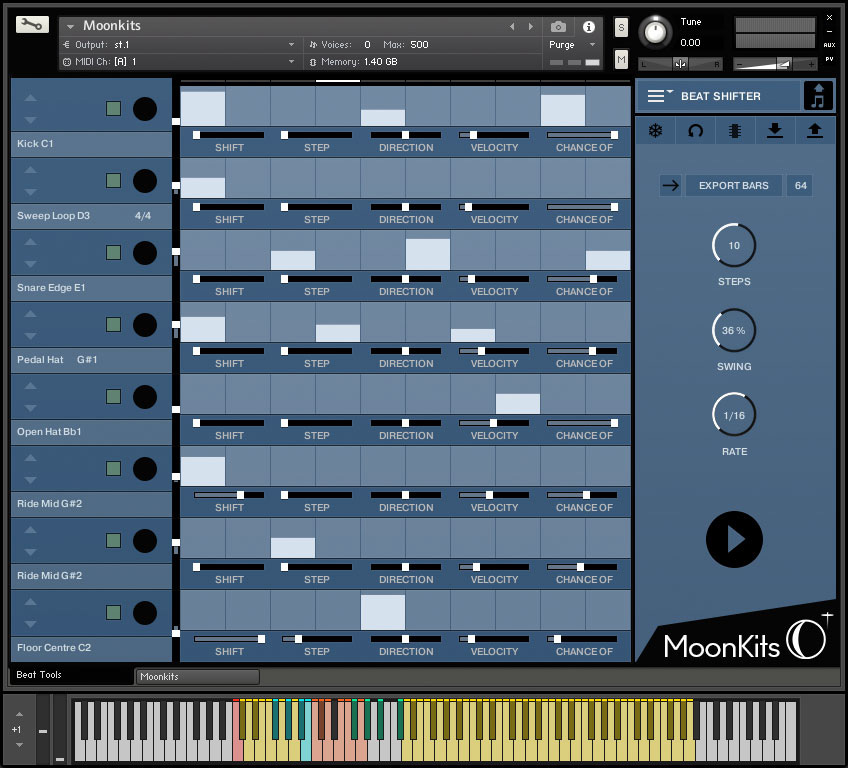Click the download/load preset icon
848x768 pixels.
pos(775,130)
